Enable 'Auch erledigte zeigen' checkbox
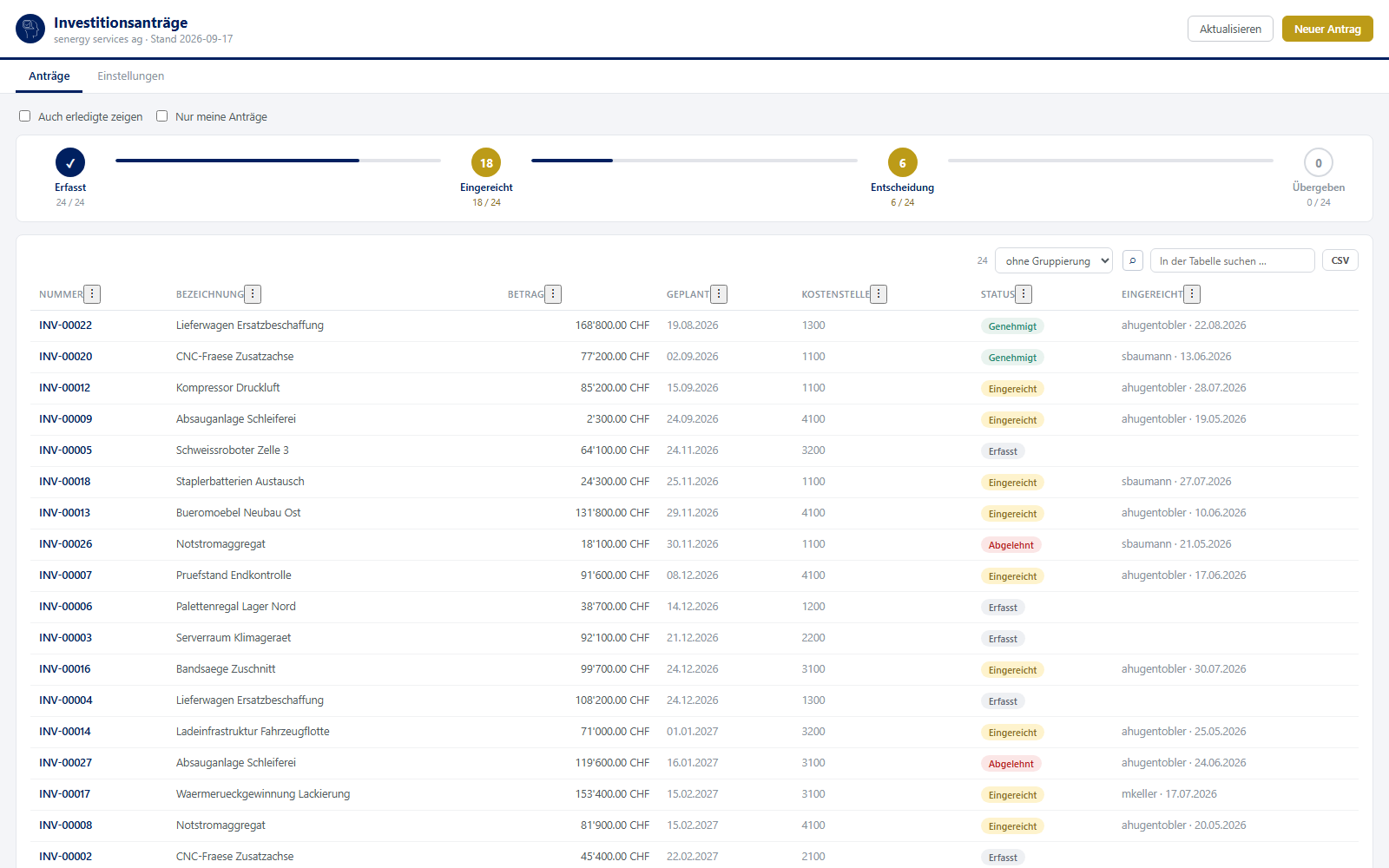Image resolution: width=1389 pixels, height=868 pixels. point(25,116)
